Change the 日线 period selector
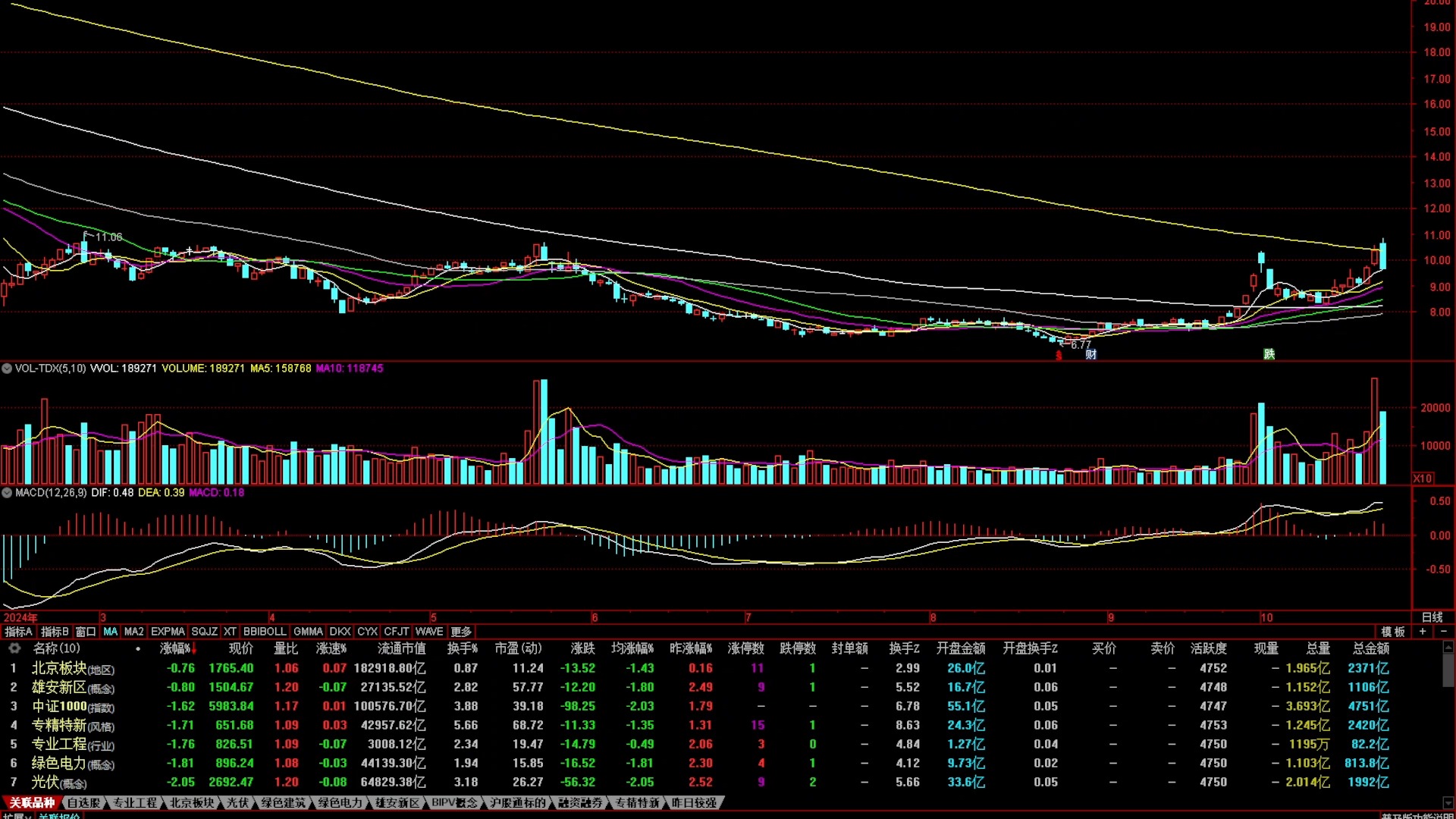Screen dimensions: 1456x819 [1432, 617]
